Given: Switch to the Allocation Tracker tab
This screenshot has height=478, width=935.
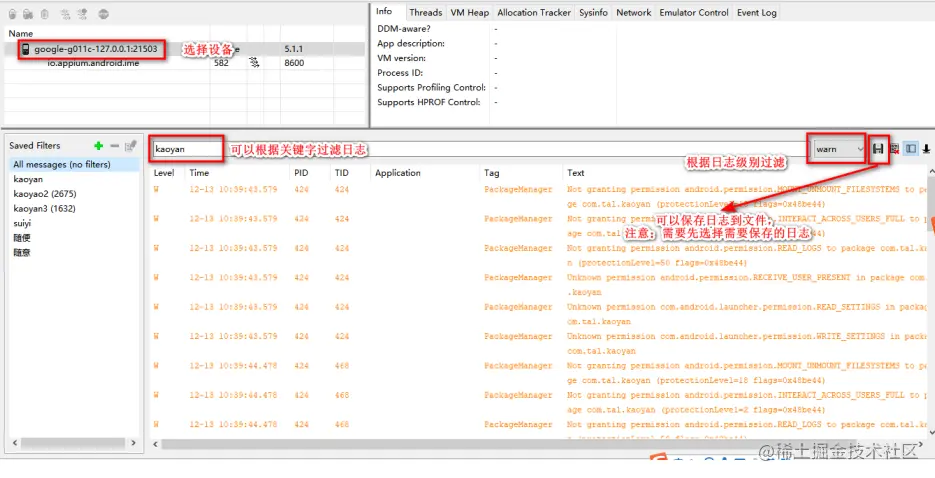Looking at the screenshot, I should [534, 13].
